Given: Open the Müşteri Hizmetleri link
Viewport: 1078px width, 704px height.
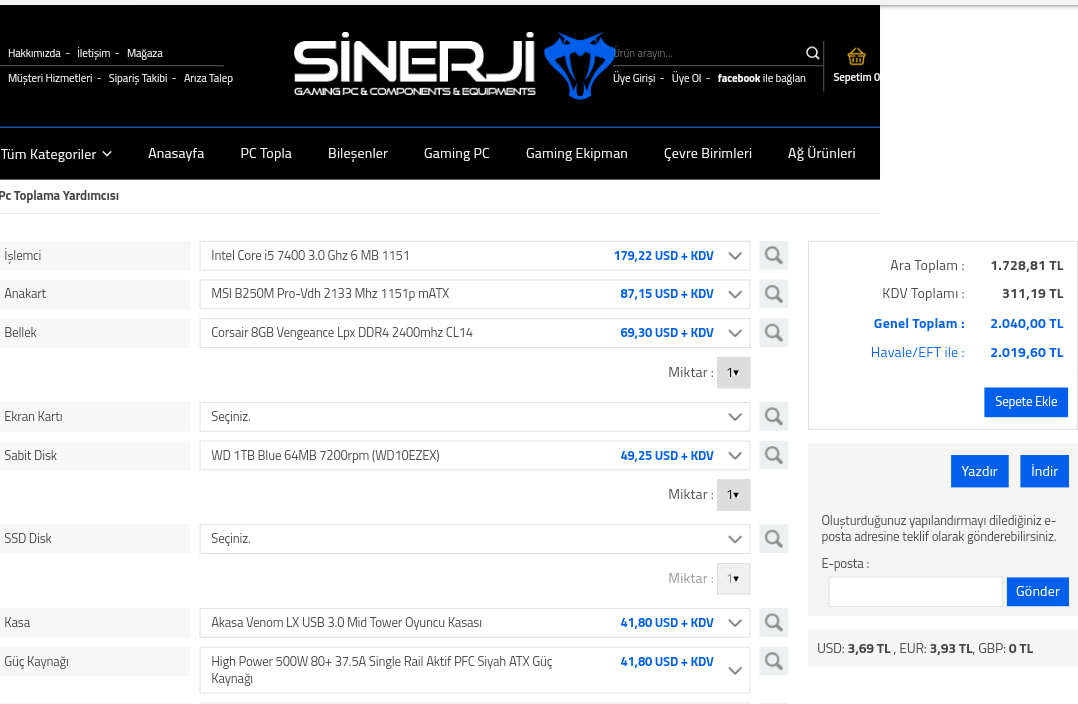Looking at the screenshot, I should 50,78.
